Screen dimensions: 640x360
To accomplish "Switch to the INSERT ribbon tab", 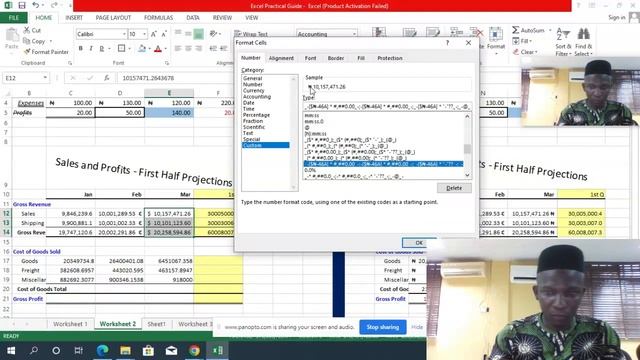I will [x=74, y=18].
